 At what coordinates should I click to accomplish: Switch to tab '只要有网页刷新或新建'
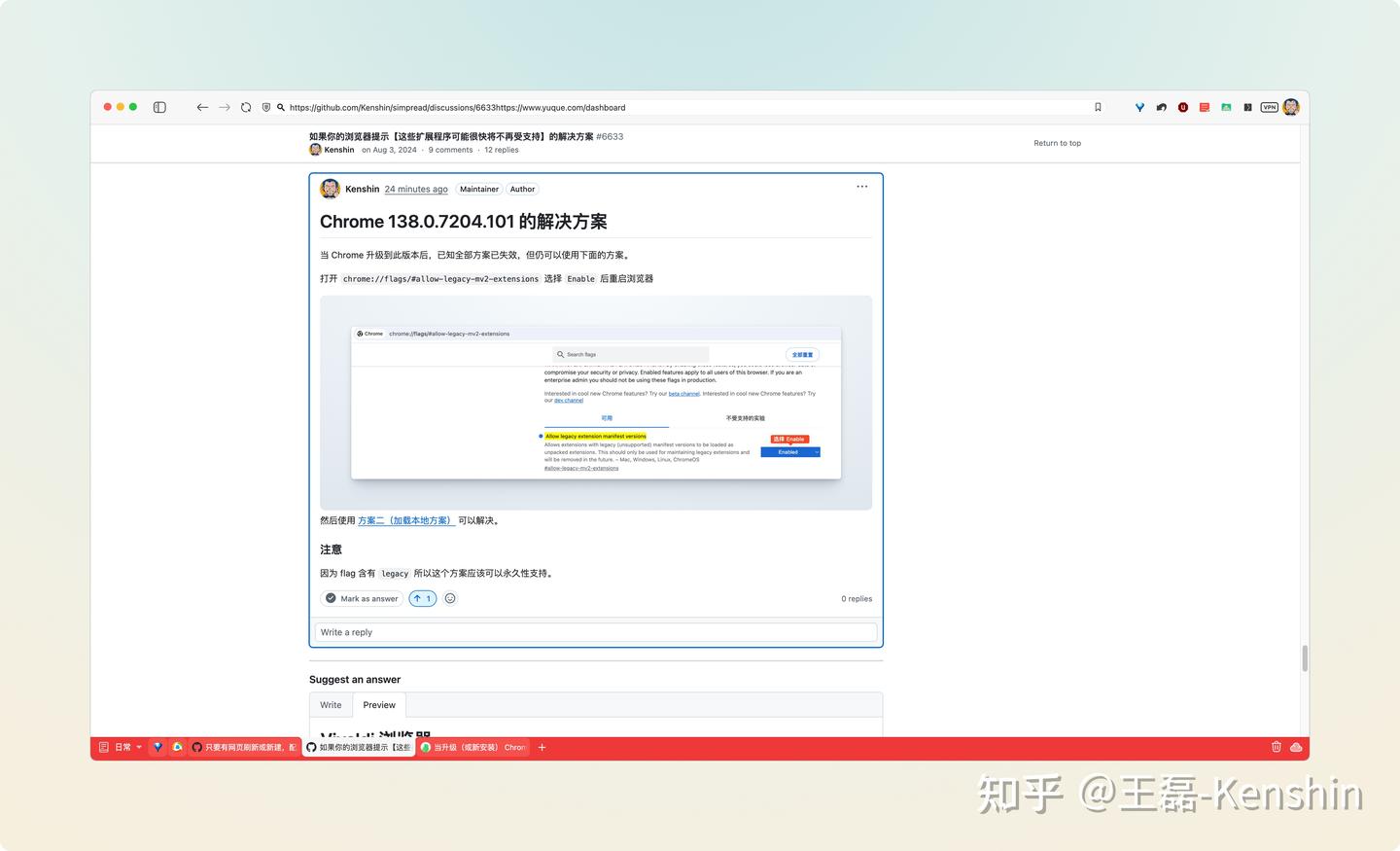[244, 747]
